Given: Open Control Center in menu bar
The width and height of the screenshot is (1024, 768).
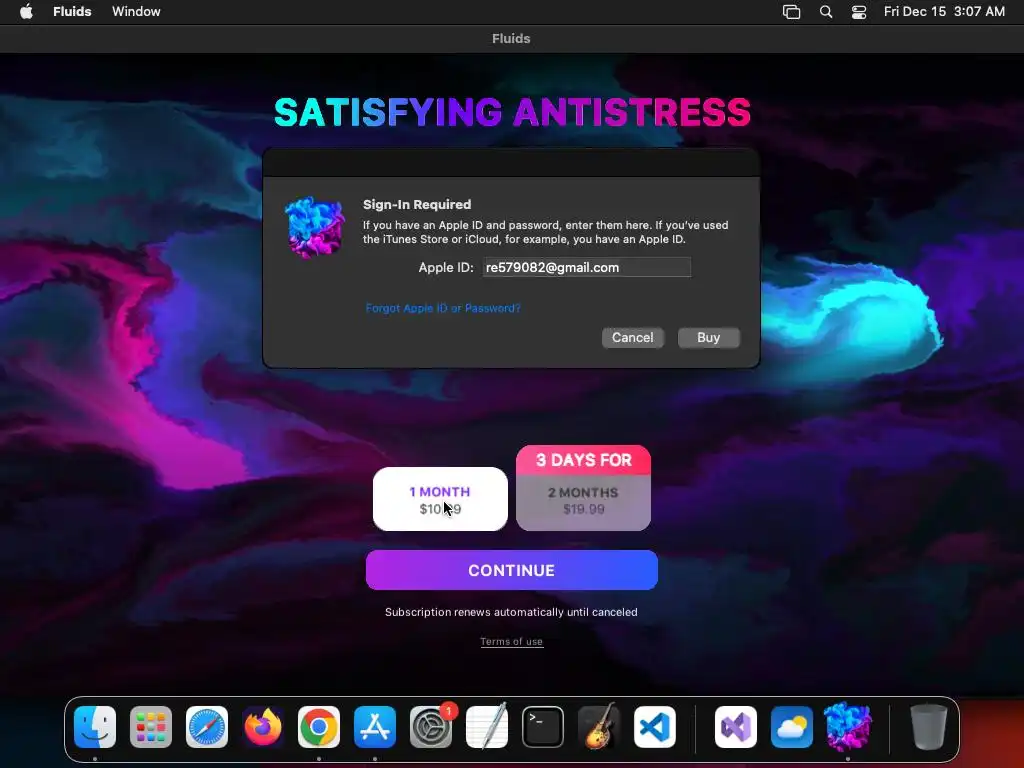Looking at the screenshot, I should click(859, 12).
